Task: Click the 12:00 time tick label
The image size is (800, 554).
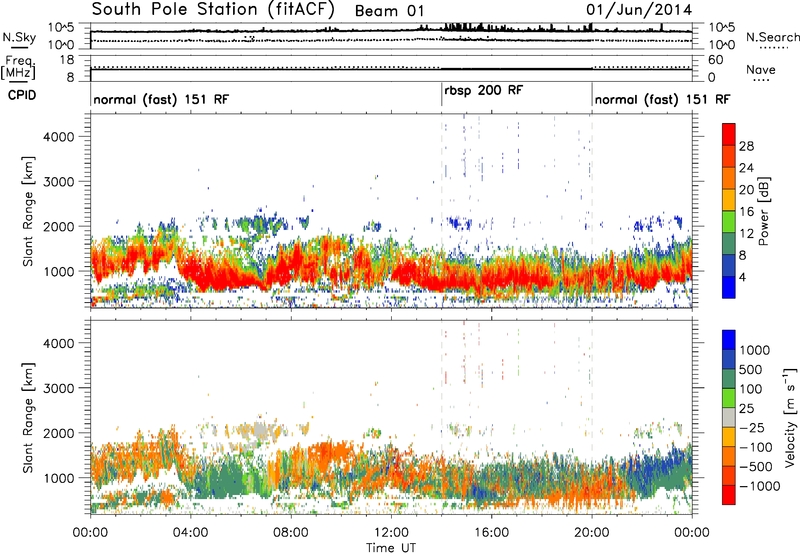Action: pyautogui.click(x=391, y=533)
